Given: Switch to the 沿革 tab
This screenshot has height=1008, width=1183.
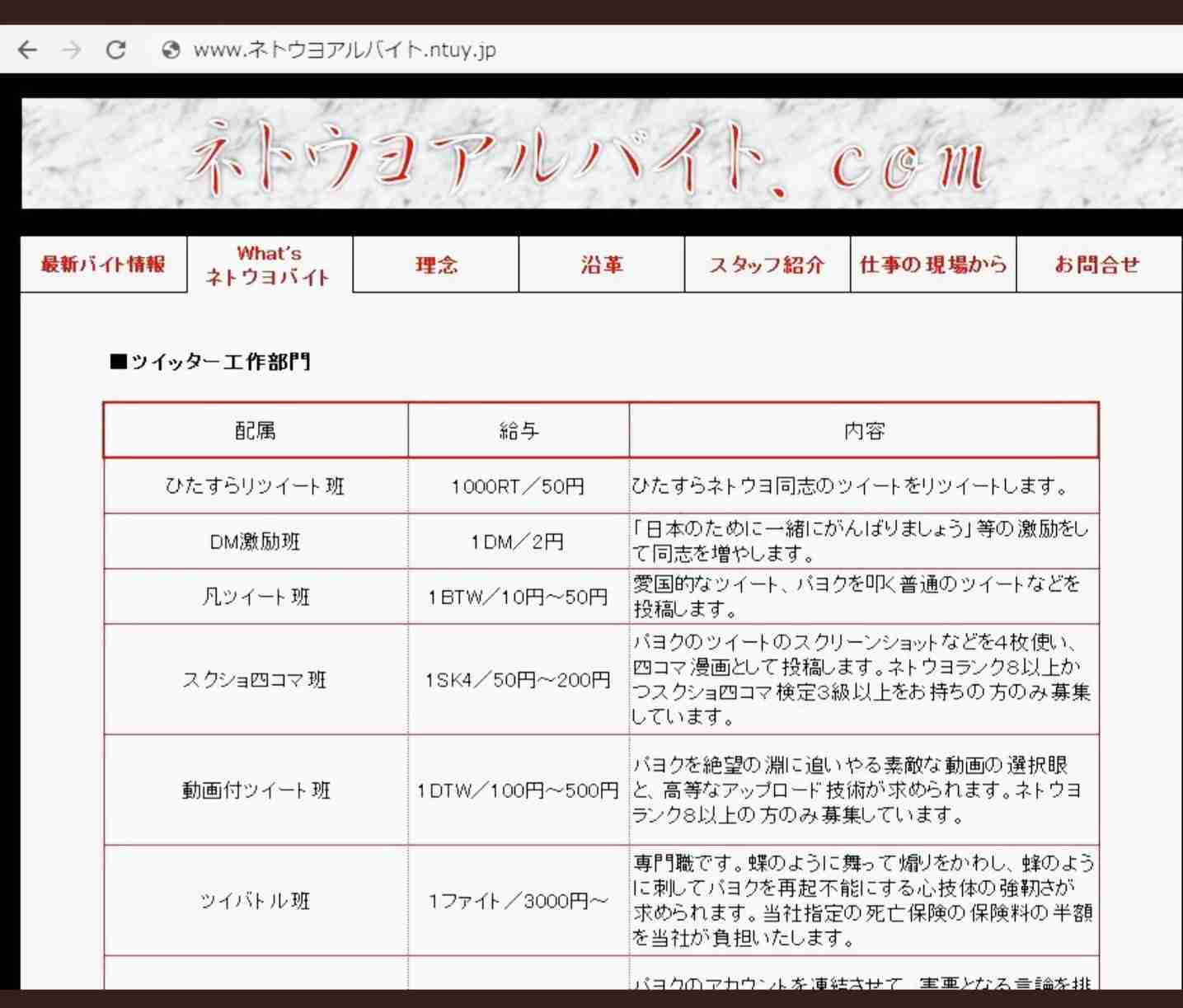Looking at the screenshot, I should 602,265.
